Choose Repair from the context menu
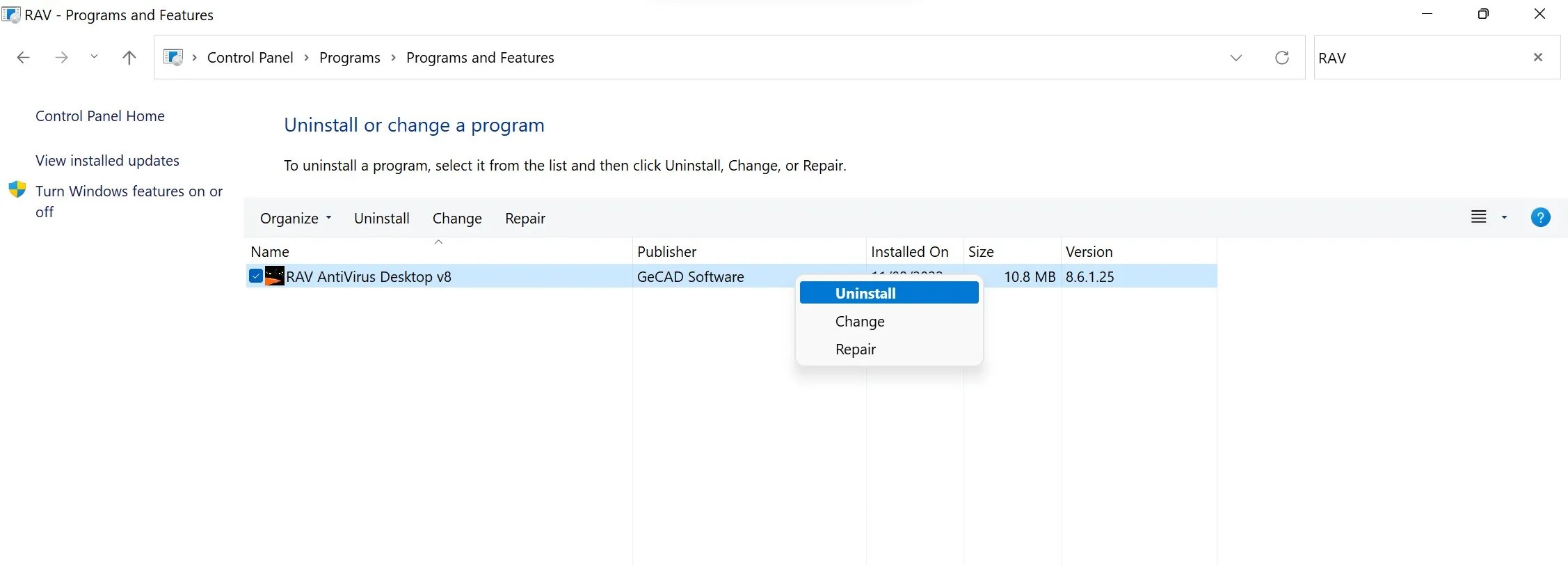 [x=889, y=349]
